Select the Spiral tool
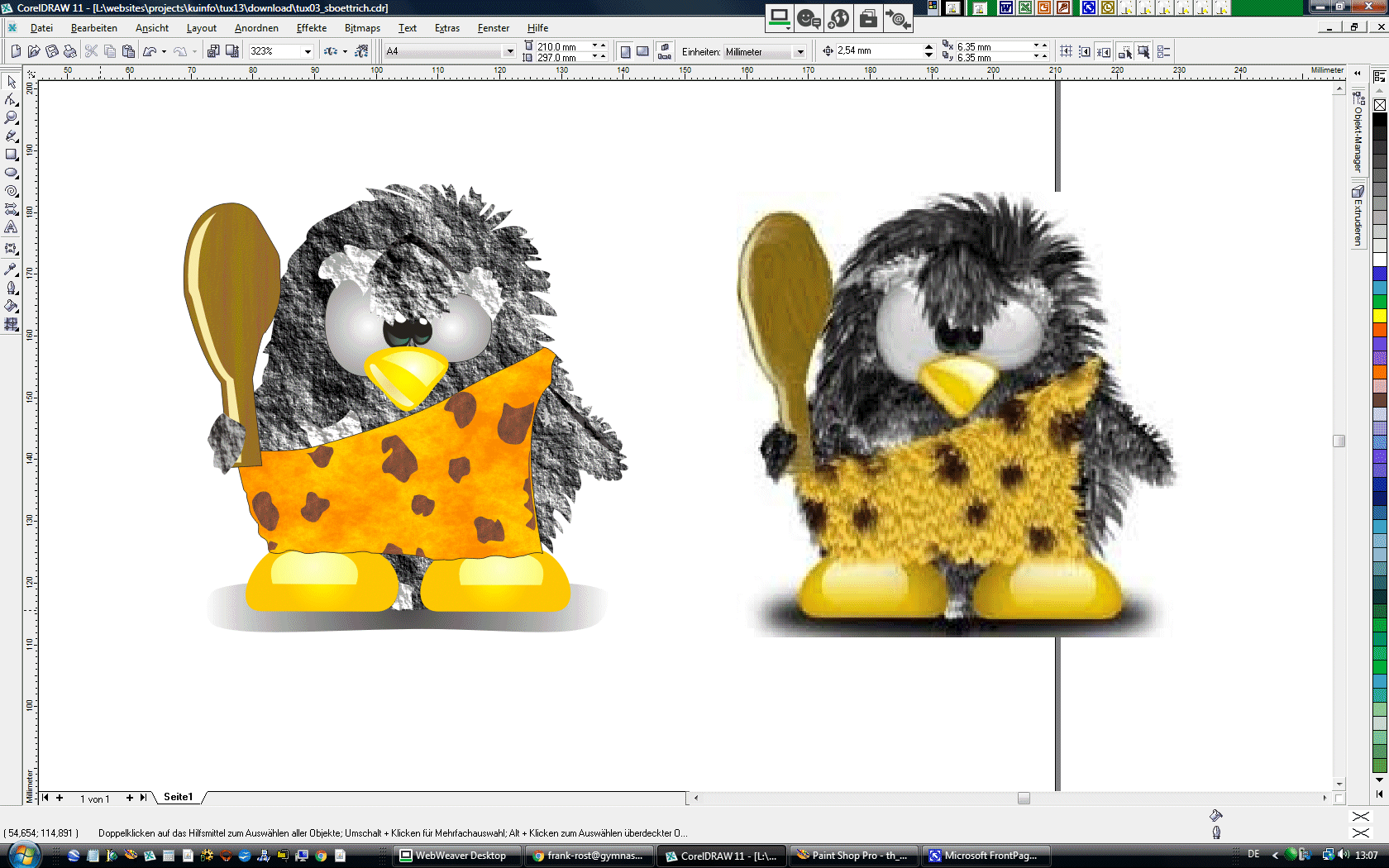The width and height of the screenshot is (1389, 868). (12, 191)
